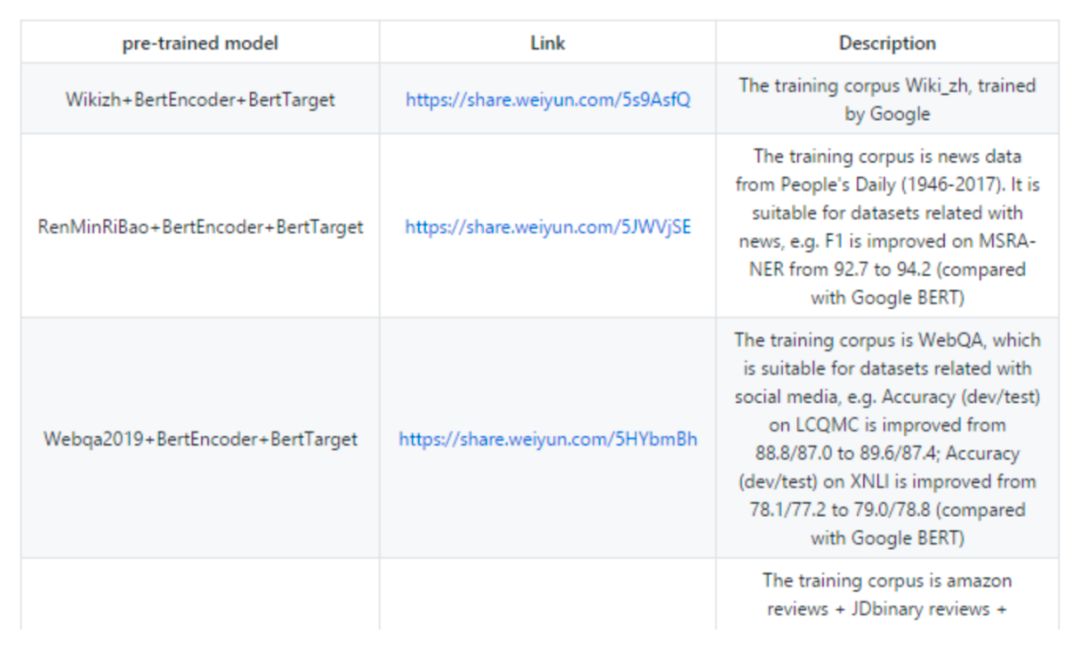Open the share.weiyun.com/5s9AsfQ link
This screenshot has height=651, width=1080.
pyautogui.click(x=547, y=100)
